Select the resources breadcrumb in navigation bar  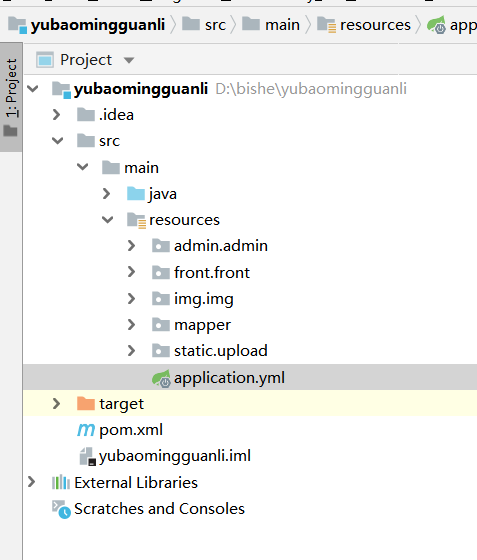point(364,25)
